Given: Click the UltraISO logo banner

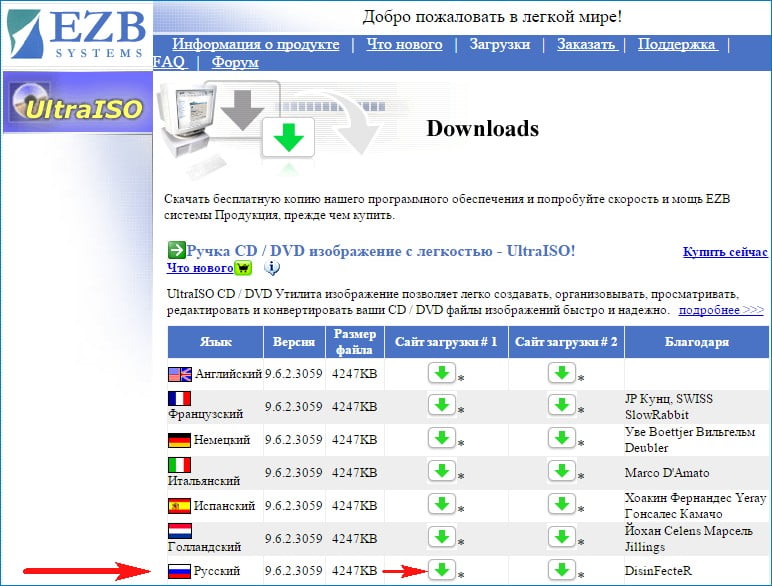Looking at the screenshot, I should click(x=76, y=103).
